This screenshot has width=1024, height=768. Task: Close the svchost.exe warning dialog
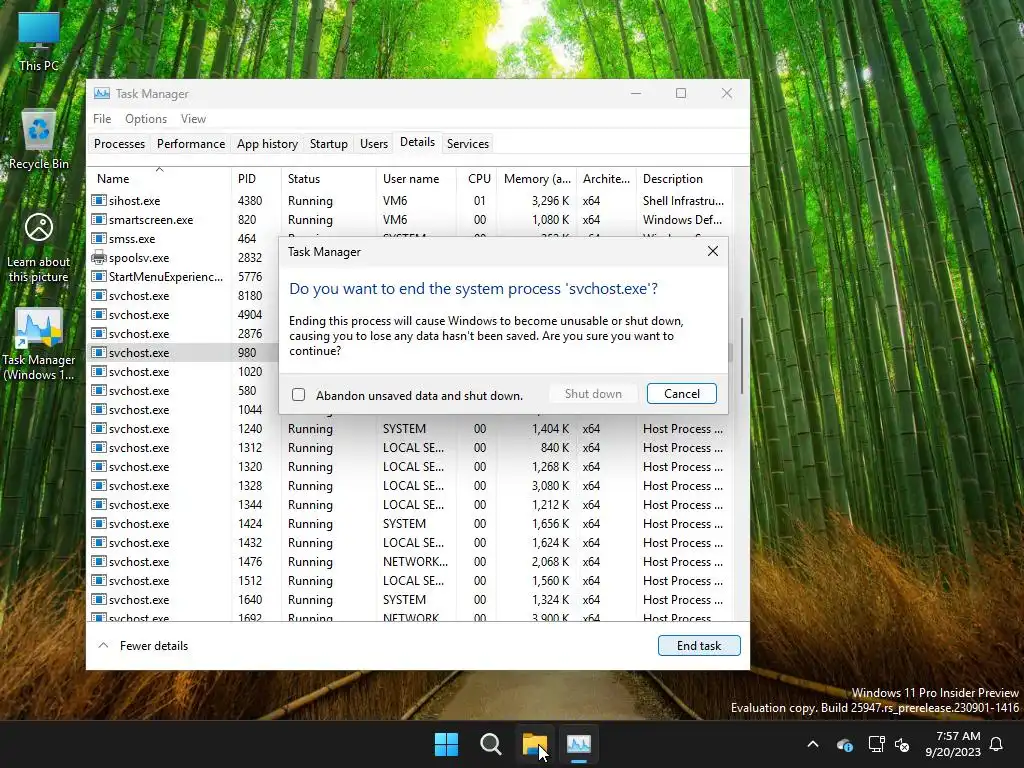click(712, 251)
